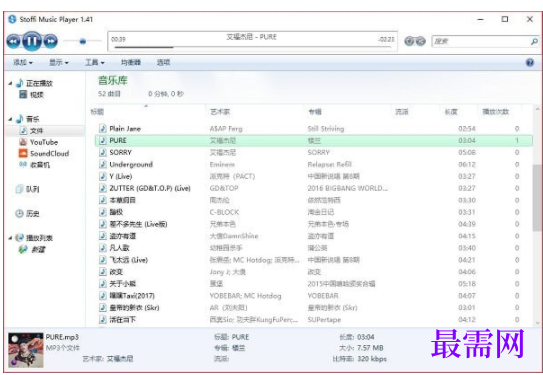Click artist Eminem
The width and height of the screenshot is (543, 375).
click(222, 164)
